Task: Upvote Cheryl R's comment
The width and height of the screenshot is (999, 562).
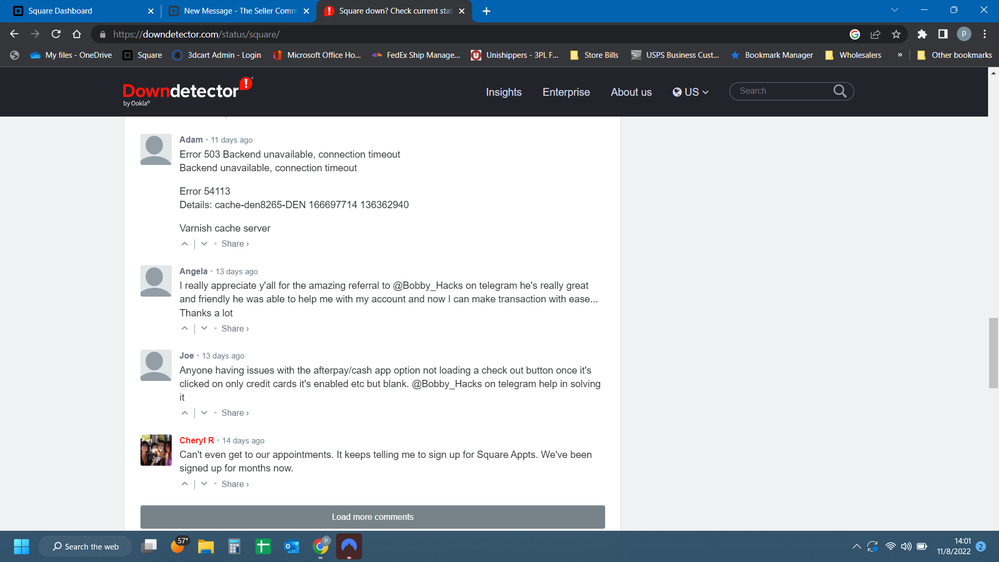Action: 185,484
